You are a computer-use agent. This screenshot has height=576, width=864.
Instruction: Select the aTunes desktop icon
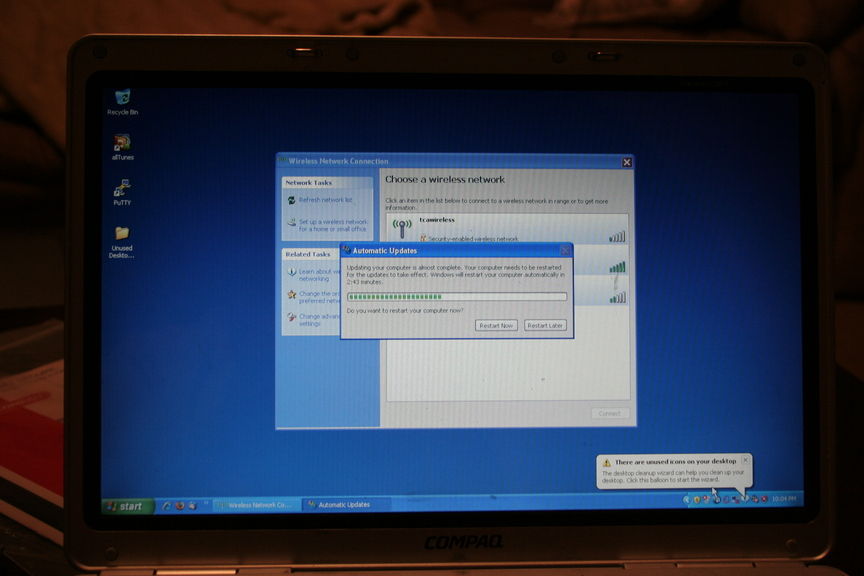(122, 148)
